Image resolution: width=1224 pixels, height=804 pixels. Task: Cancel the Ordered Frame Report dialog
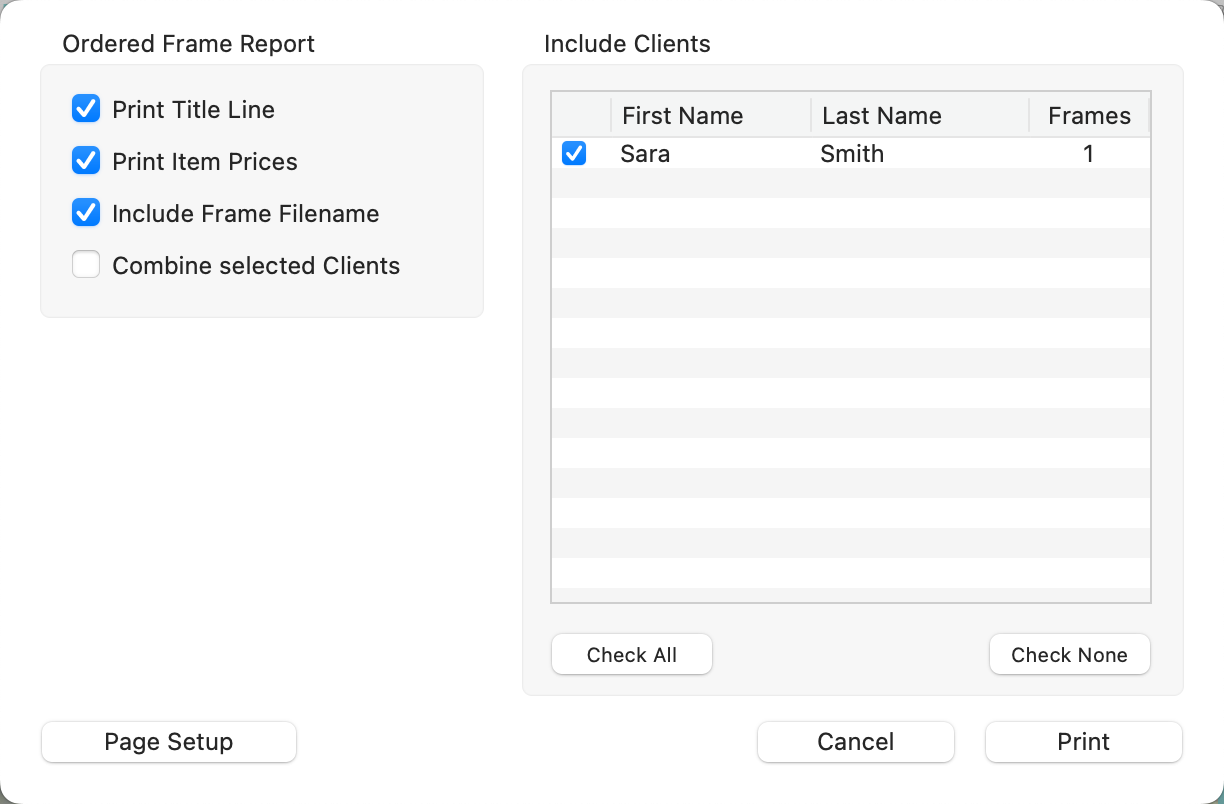pos(855,742)
